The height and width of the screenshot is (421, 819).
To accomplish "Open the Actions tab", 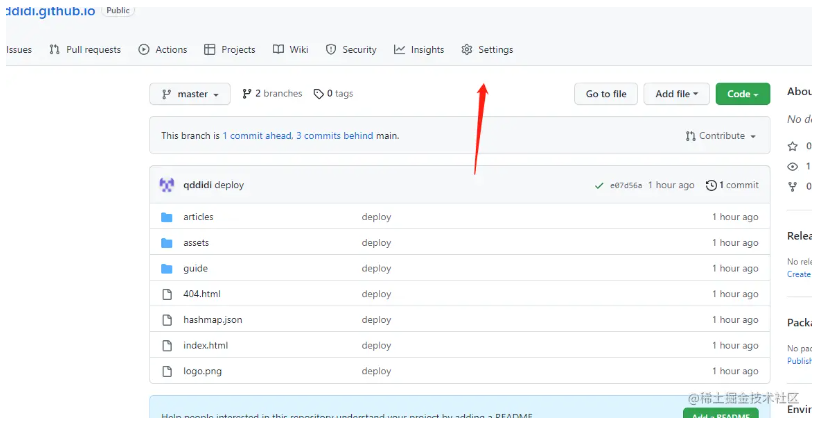I will click(x=162, y=50).
